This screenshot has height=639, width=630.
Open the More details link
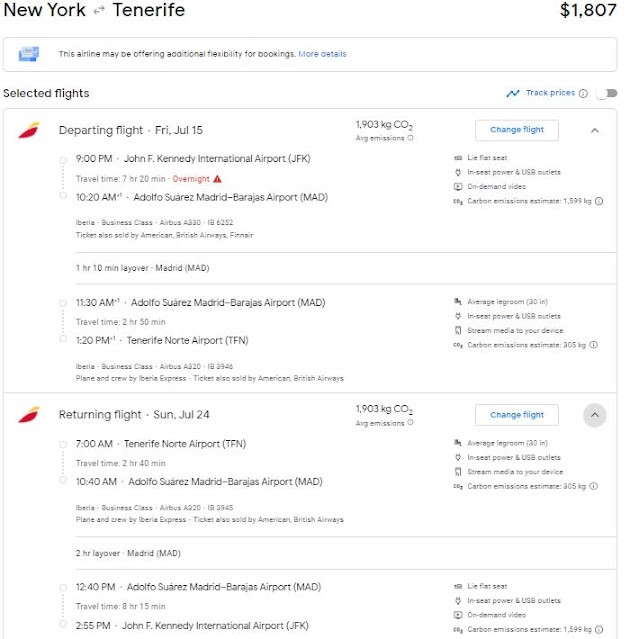322,54
